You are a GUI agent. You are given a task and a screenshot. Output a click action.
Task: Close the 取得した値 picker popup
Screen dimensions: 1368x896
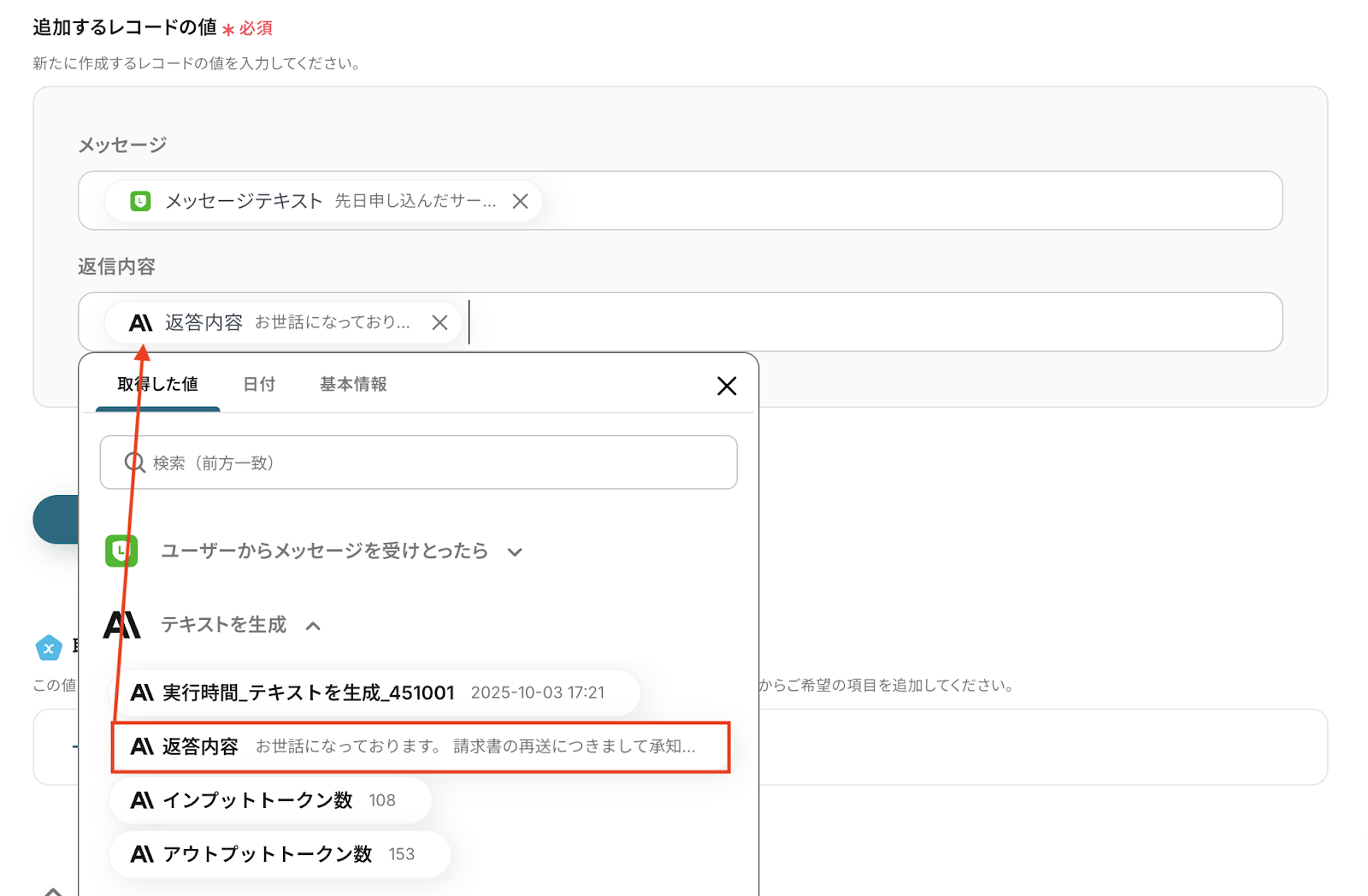(727, 386)
